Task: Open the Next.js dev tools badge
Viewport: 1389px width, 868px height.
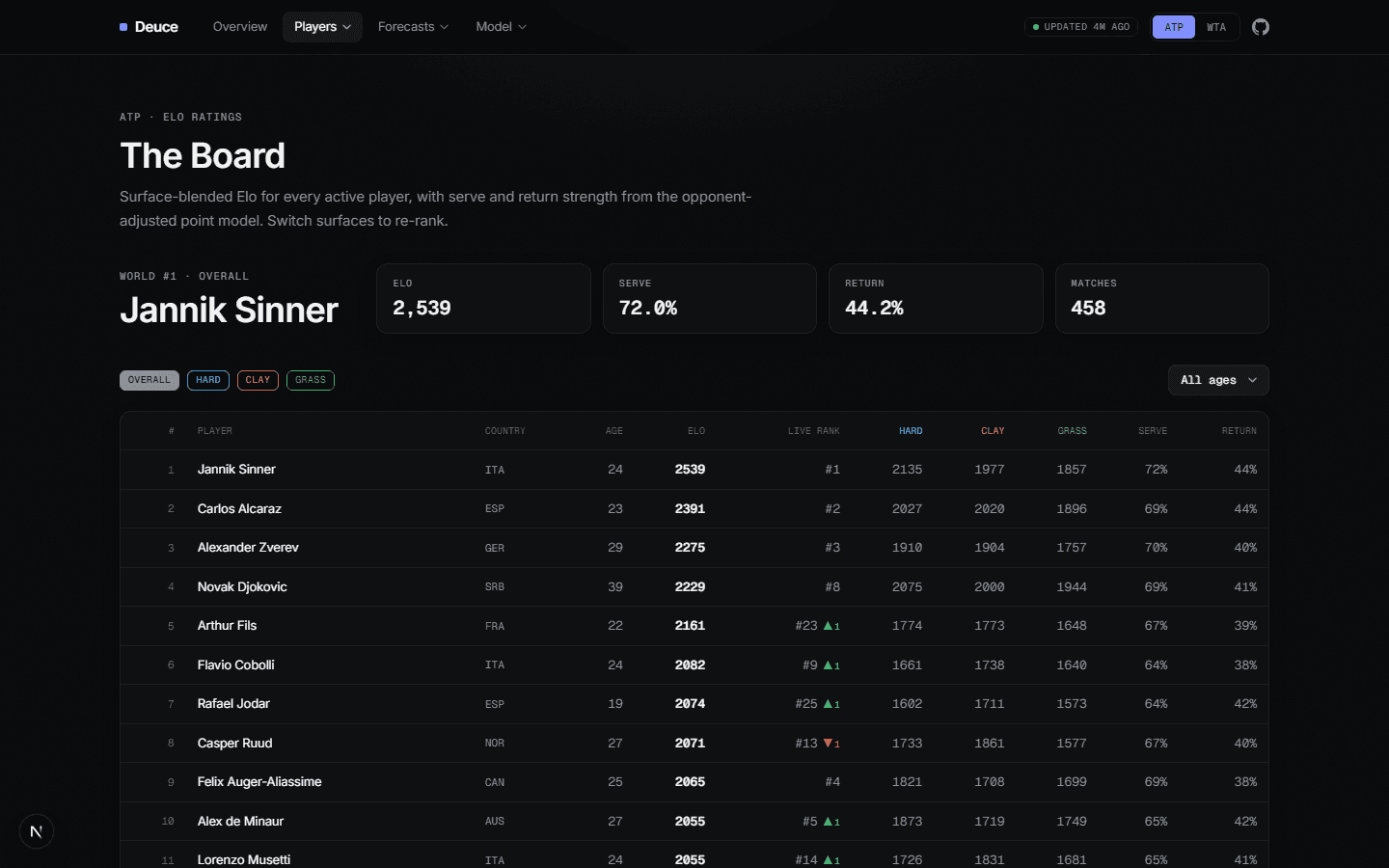Action: (x=36, y=831)
